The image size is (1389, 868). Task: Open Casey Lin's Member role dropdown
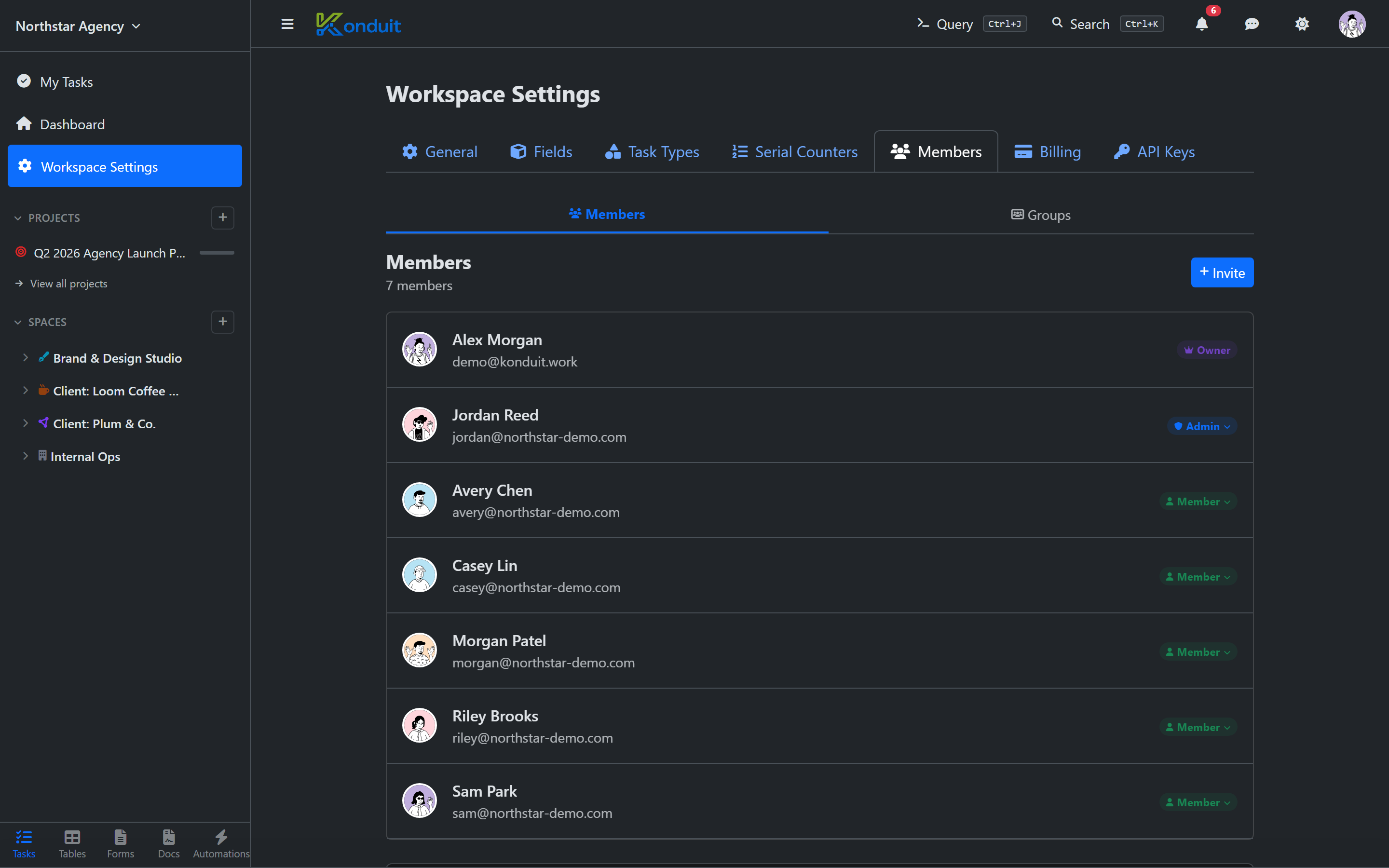[x=1198, y=576]
